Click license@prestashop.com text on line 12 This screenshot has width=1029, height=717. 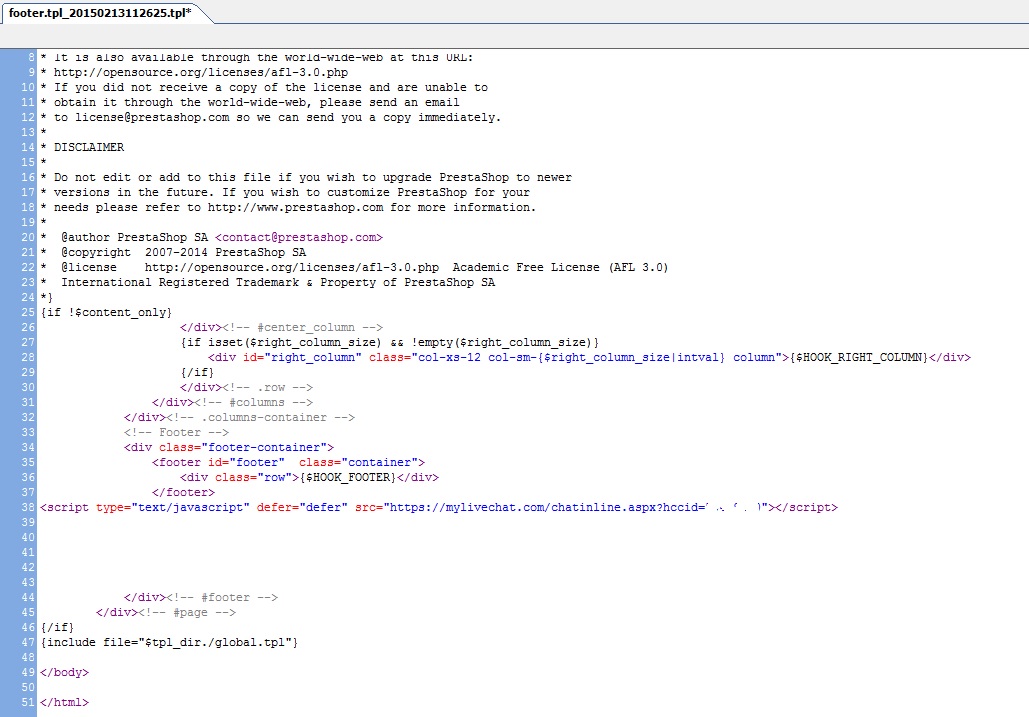click(x=152, y=117)
